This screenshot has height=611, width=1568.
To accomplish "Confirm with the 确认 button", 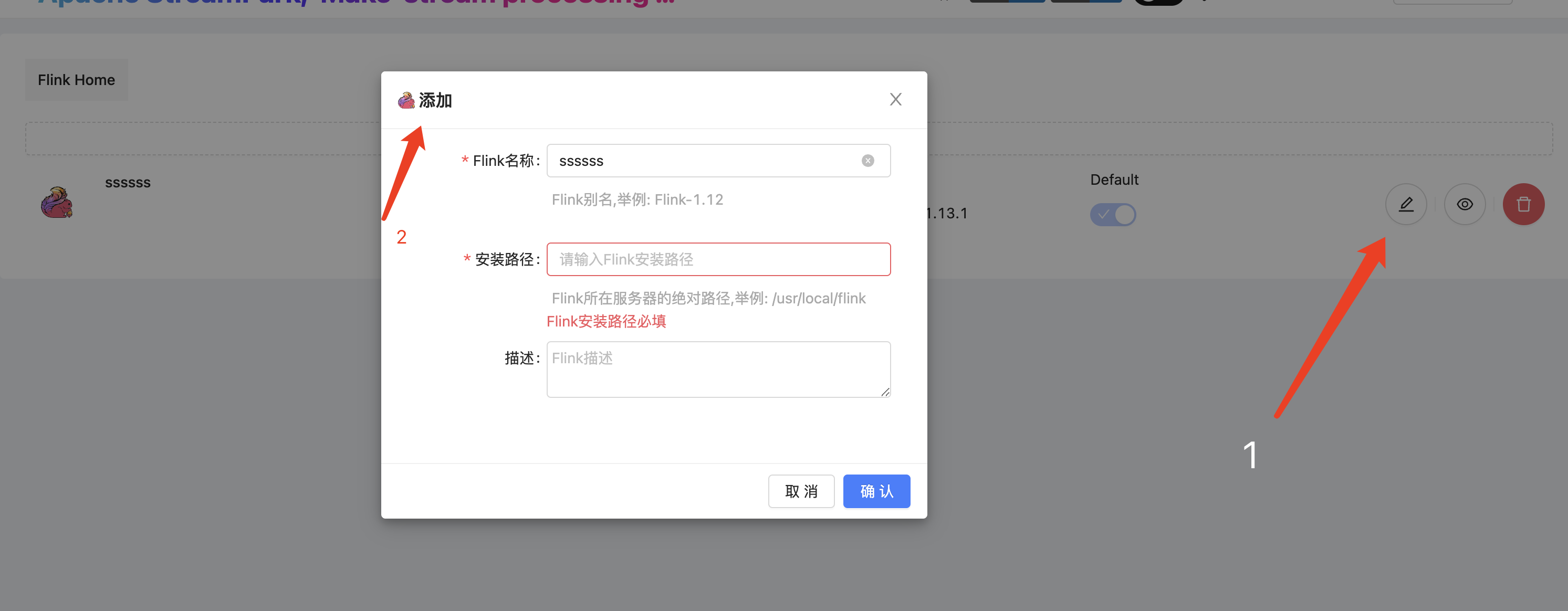I will click(876, 491).
